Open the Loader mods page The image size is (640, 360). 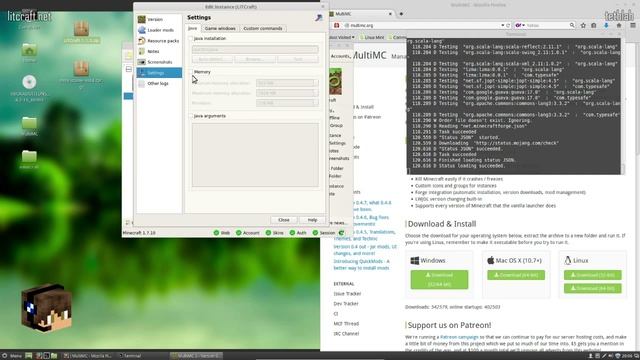[159, 30]
